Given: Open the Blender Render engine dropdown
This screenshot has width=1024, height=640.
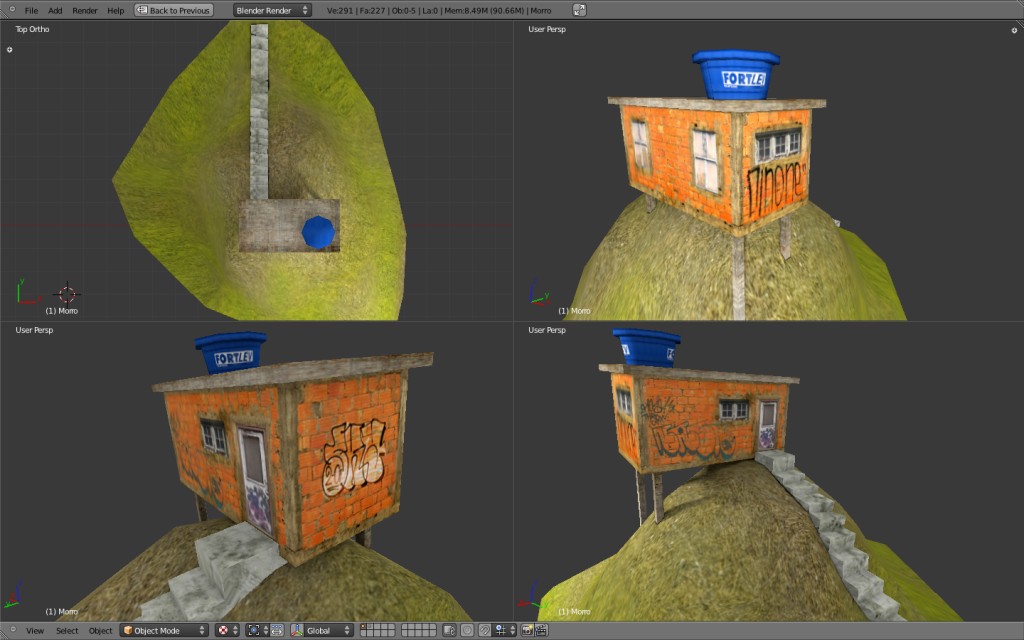Looking at the screenshot, I should 270,9.
